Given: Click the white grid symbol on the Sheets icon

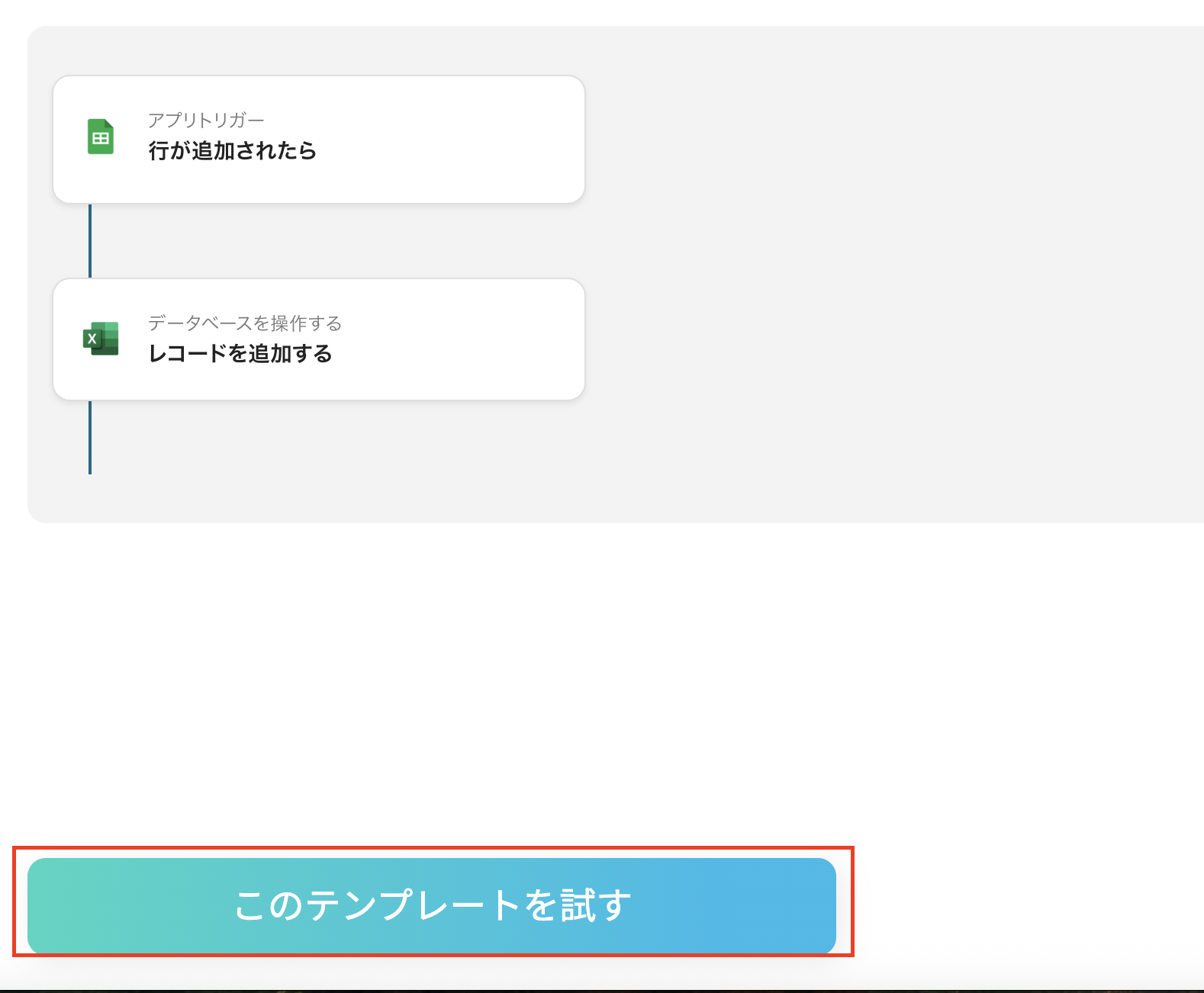Looking at the screenshot, I should pyautogui.click(x=101, y=139).
